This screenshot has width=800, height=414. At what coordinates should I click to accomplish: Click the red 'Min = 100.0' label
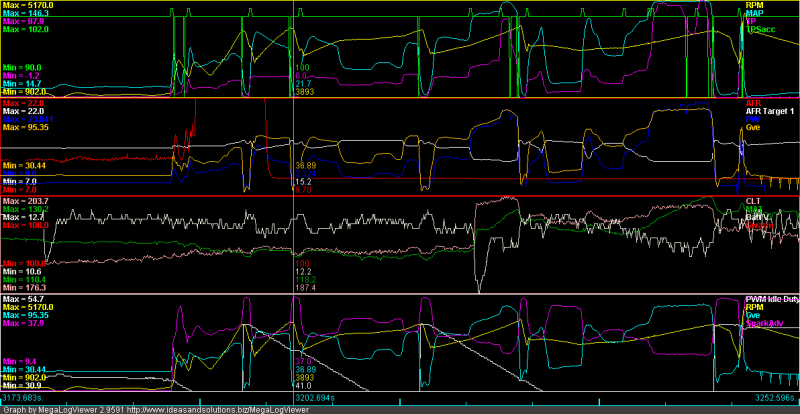point(22,263)
